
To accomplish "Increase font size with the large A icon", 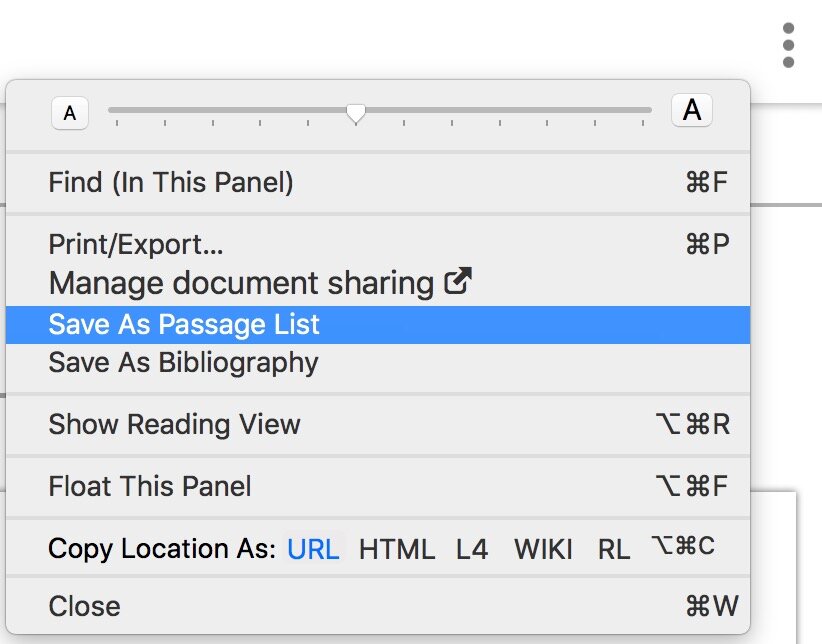I will click(690, 112).
